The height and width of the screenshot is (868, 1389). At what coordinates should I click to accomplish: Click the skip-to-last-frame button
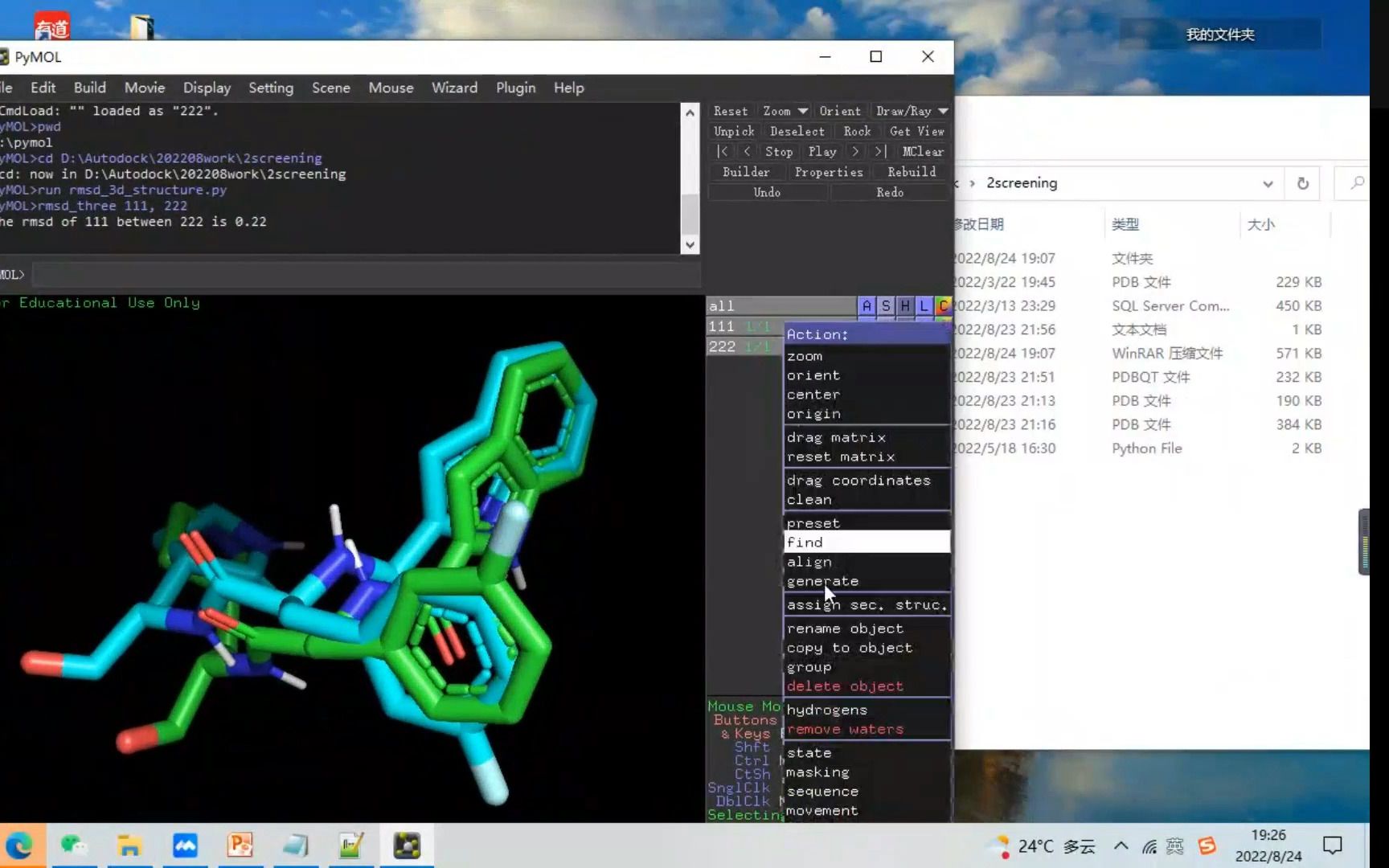(x=880, y=151)
